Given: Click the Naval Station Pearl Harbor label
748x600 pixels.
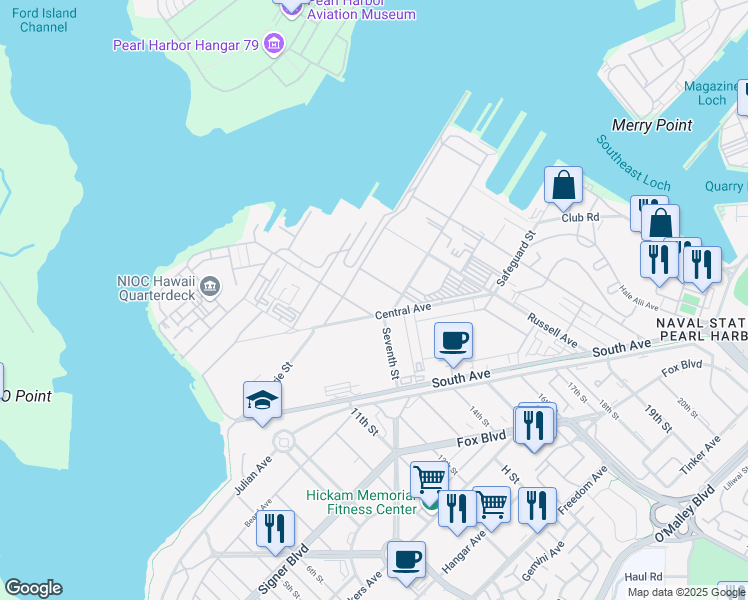Looking at the screenshot, I should [702, 330].
